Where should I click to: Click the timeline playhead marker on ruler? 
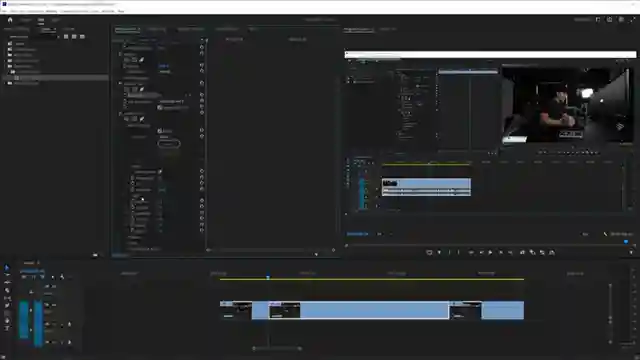point(268,277)
